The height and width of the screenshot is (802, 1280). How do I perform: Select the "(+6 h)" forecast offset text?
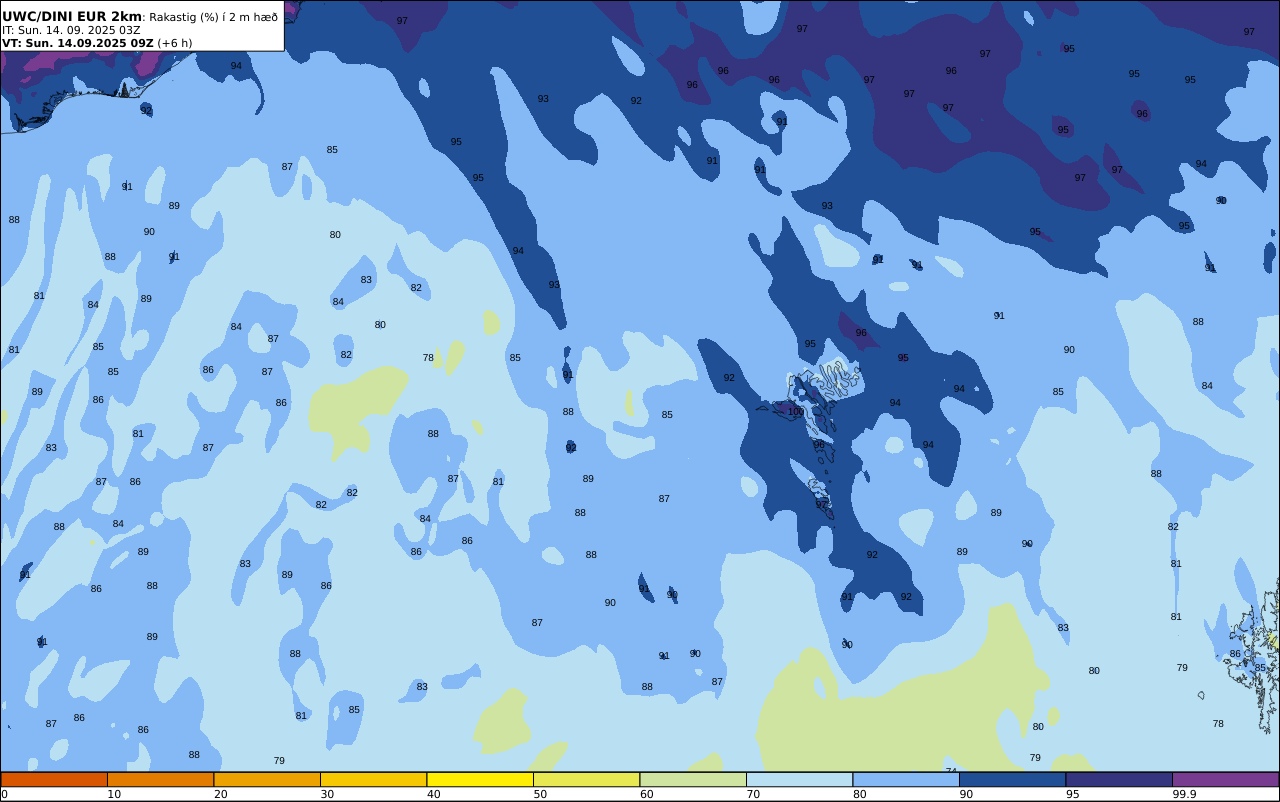(x=175, y=43)
